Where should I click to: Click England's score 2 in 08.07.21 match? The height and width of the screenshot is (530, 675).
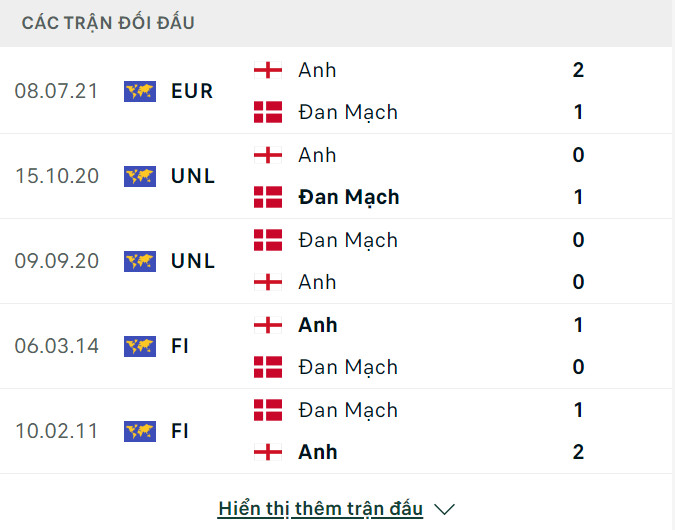click(578, 70)
